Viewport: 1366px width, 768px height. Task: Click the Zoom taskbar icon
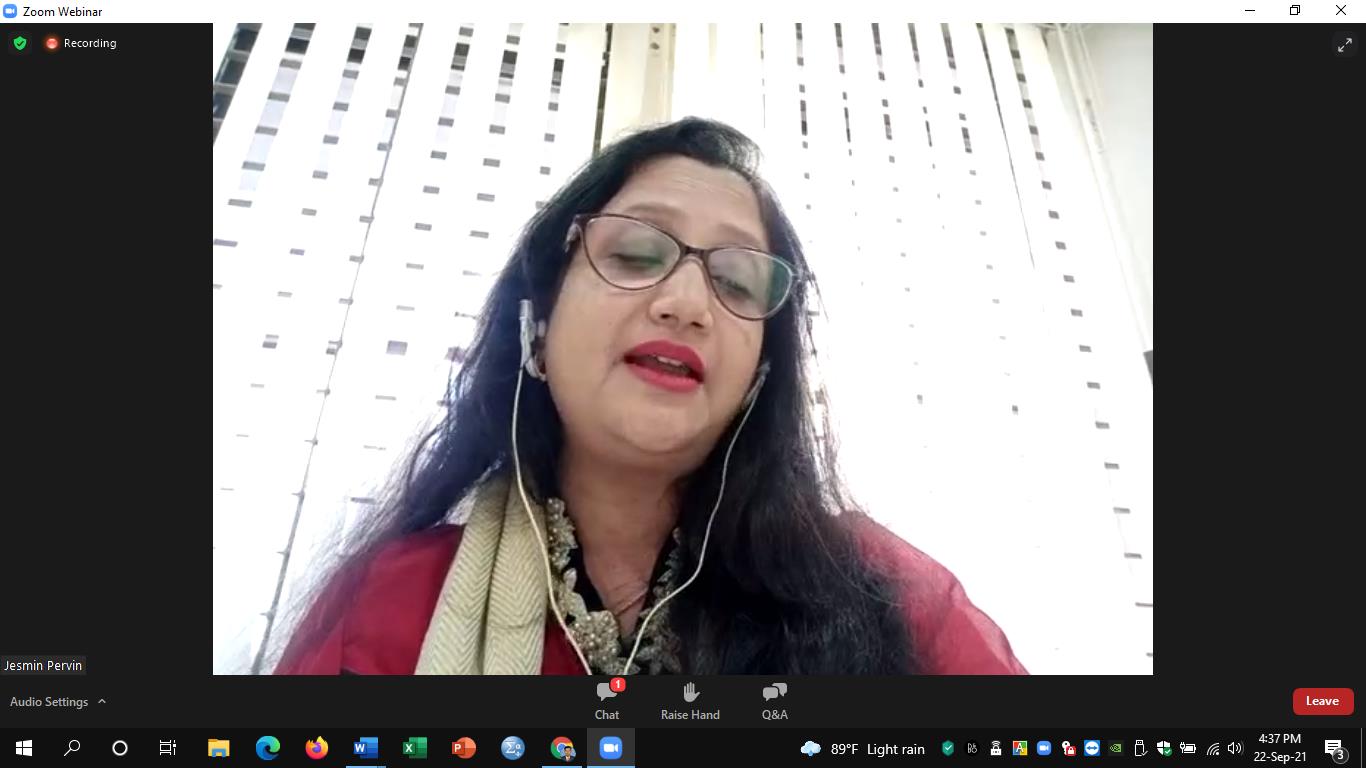click(x=611, y=748)
